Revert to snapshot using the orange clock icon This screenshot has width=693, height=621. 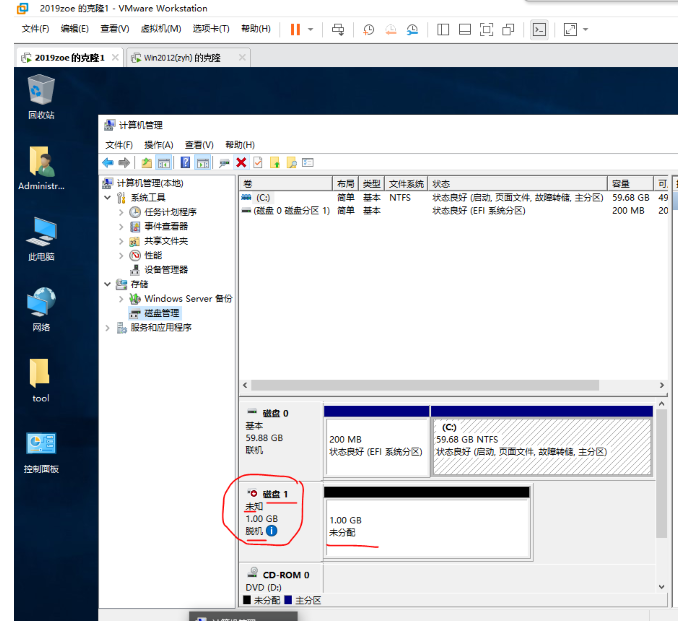[390, 30]
